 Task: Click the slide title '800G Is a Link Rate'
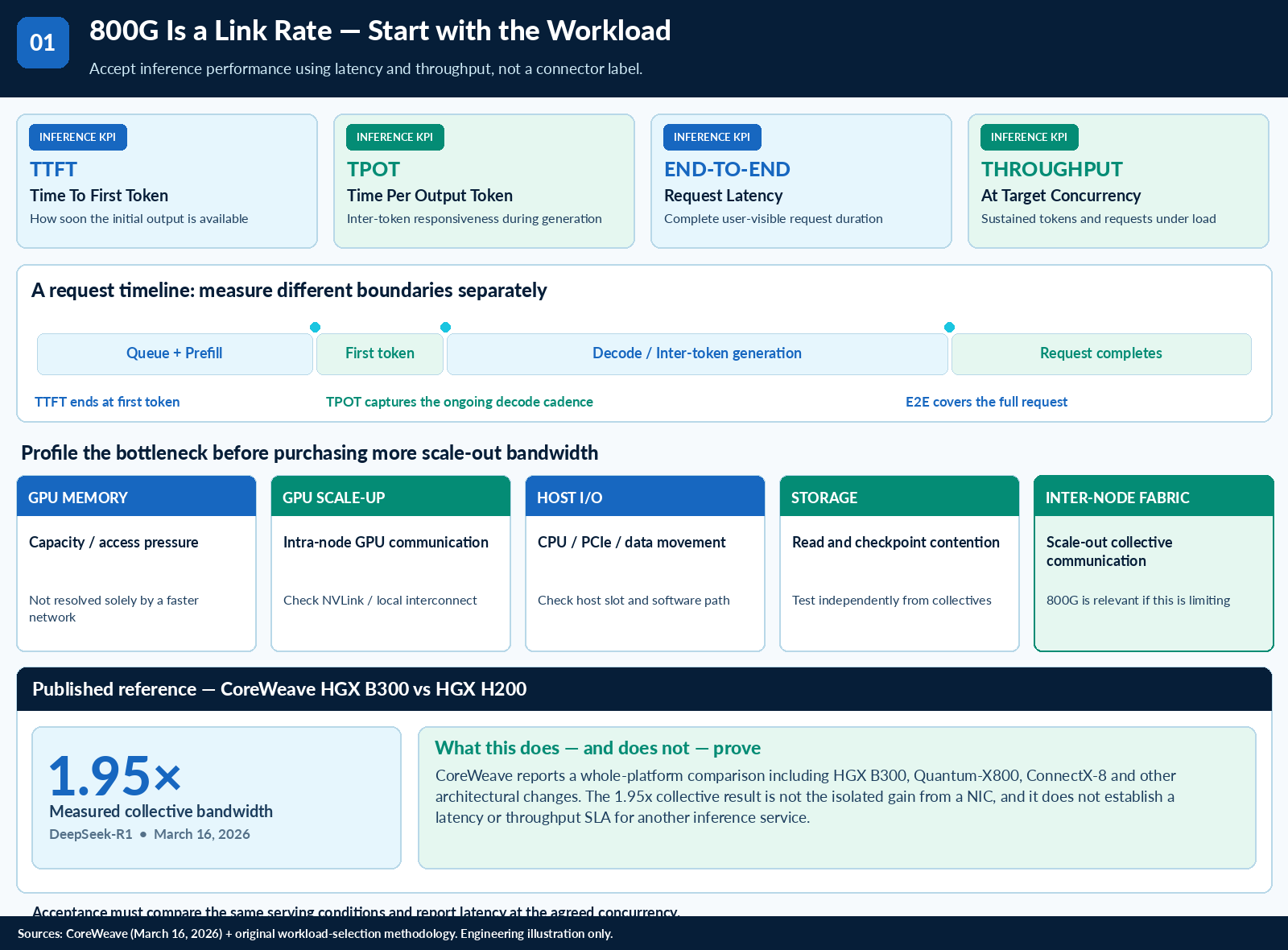380,31
